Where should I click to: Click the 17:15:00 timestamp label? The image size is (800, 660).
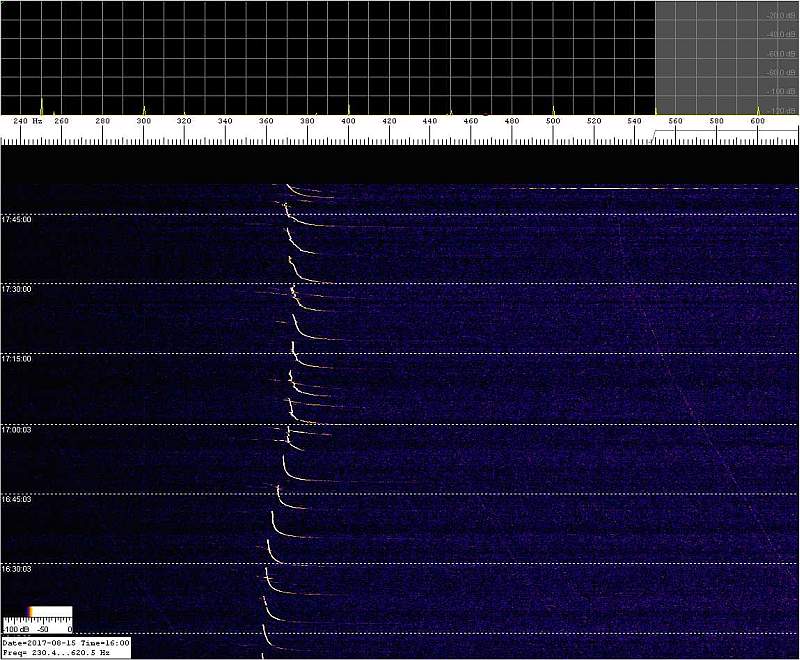(x=17, y=359)
